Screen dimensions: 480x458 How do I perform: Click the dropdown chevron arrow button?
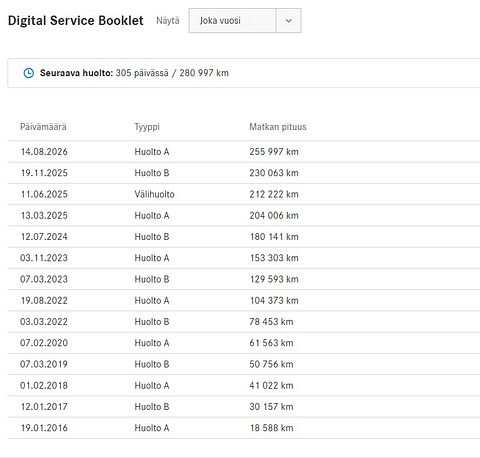click(x=289, y=21)
